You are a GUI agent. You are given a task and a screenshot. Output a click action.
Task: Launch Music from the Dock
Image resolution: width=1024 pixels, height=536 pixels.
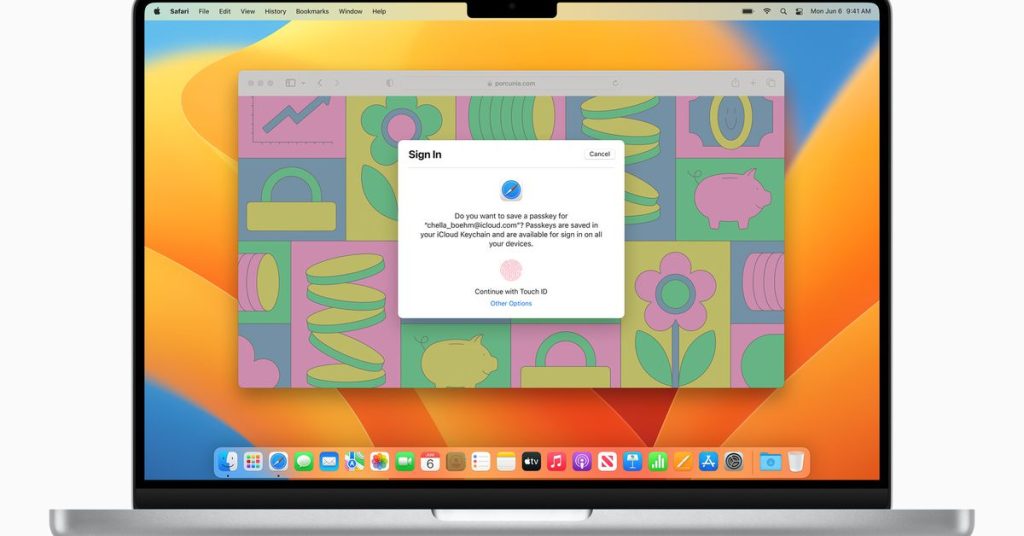pos(556,461)
